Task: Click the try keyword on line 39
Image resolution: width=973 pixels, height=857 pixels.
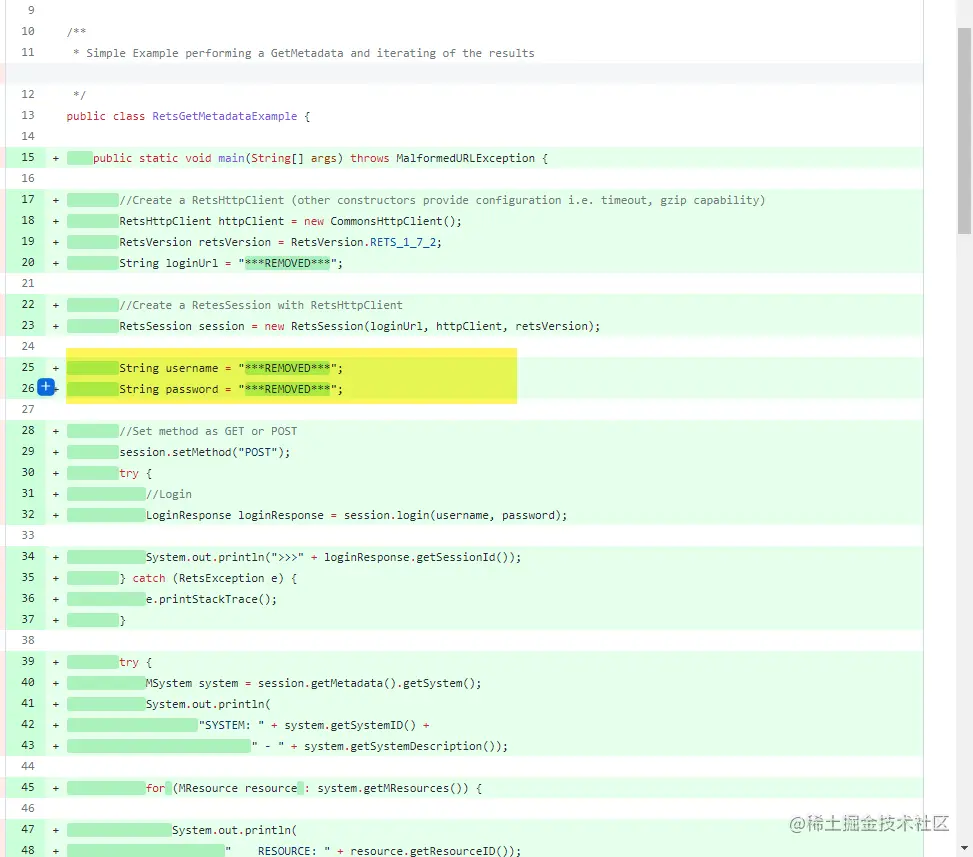Action: [x=128, y=662]
